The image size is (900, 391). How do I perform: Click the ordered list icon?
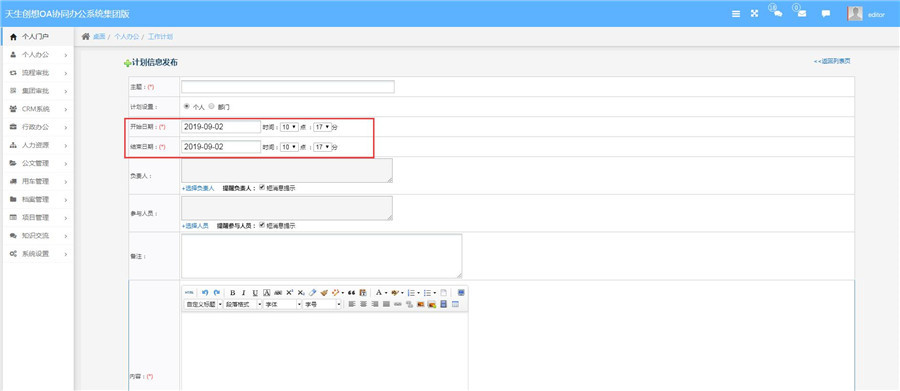pos(411,292)
